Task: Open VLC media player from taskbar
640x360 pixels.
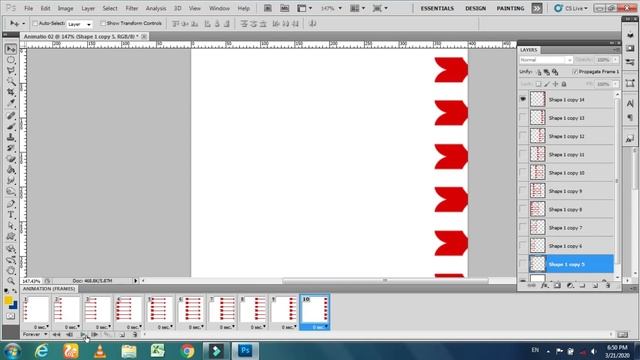Action: 100,351
